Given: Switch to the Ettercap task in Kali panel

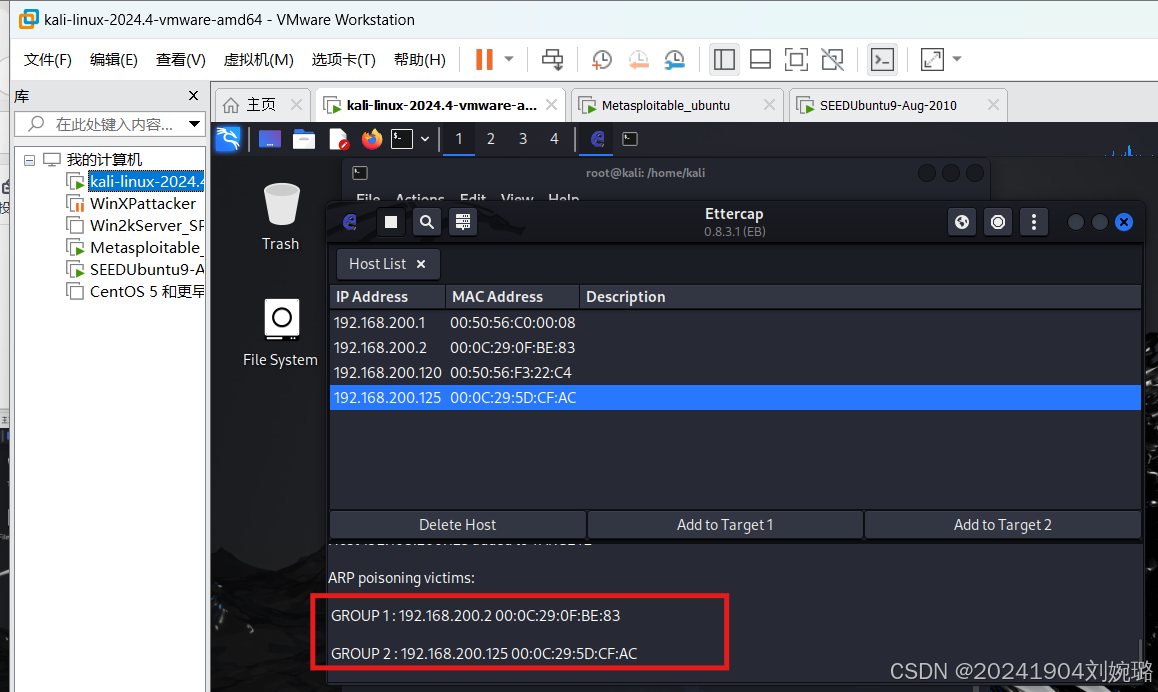Looking at the screenshot, I should (597, 139).
